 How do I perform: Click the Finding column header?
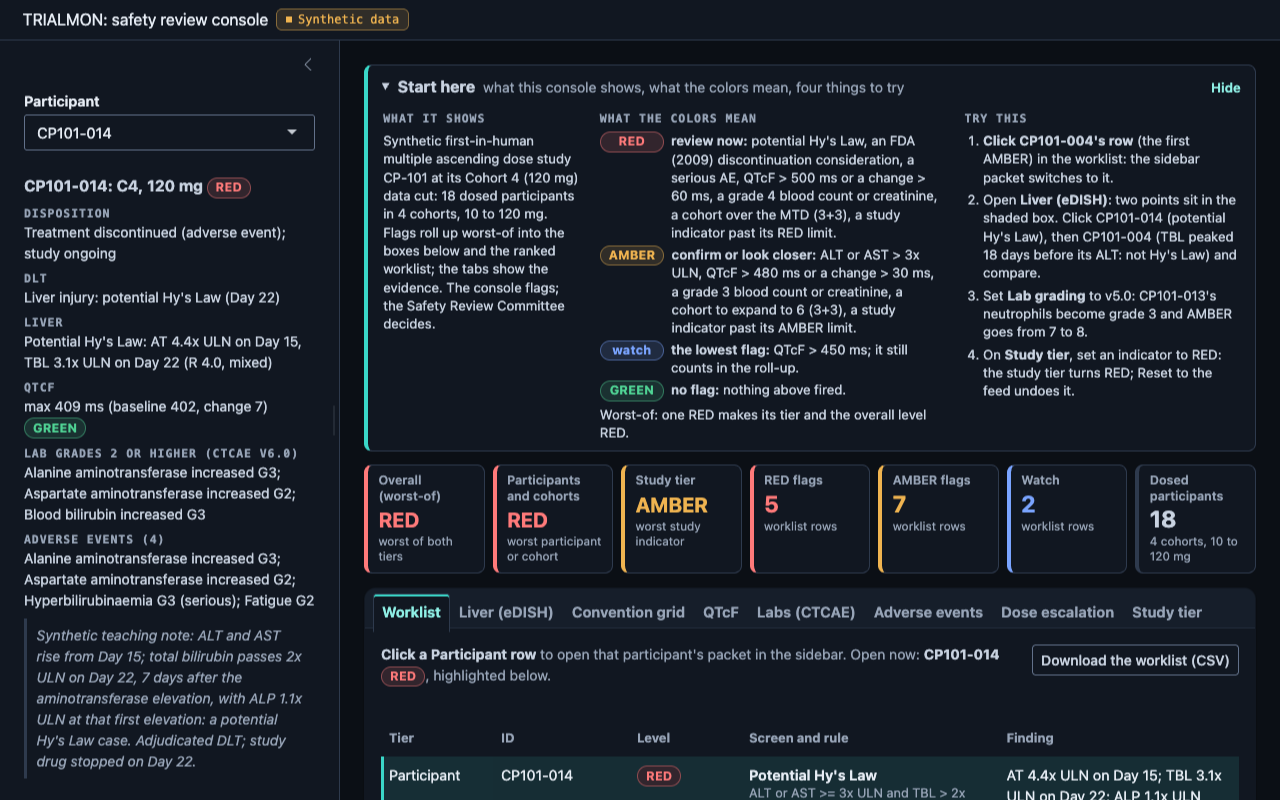click(x=1030, y=738)
